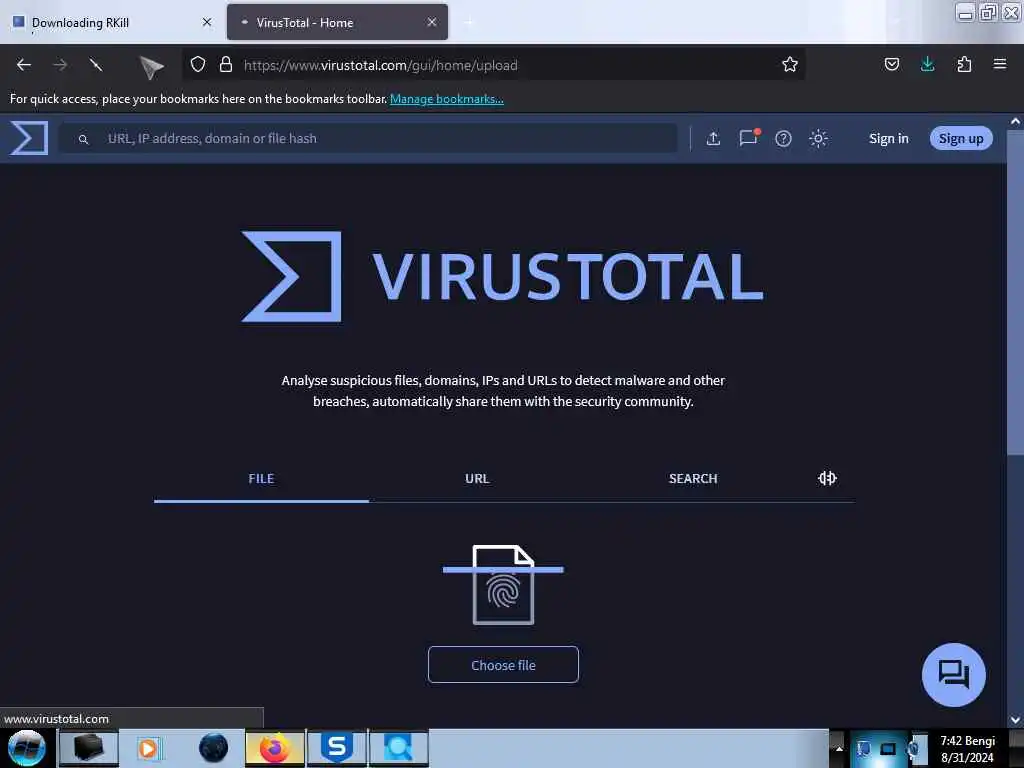Close the Downloading RKill tab
Screen dimensions: 1024x768
[207, 22]
